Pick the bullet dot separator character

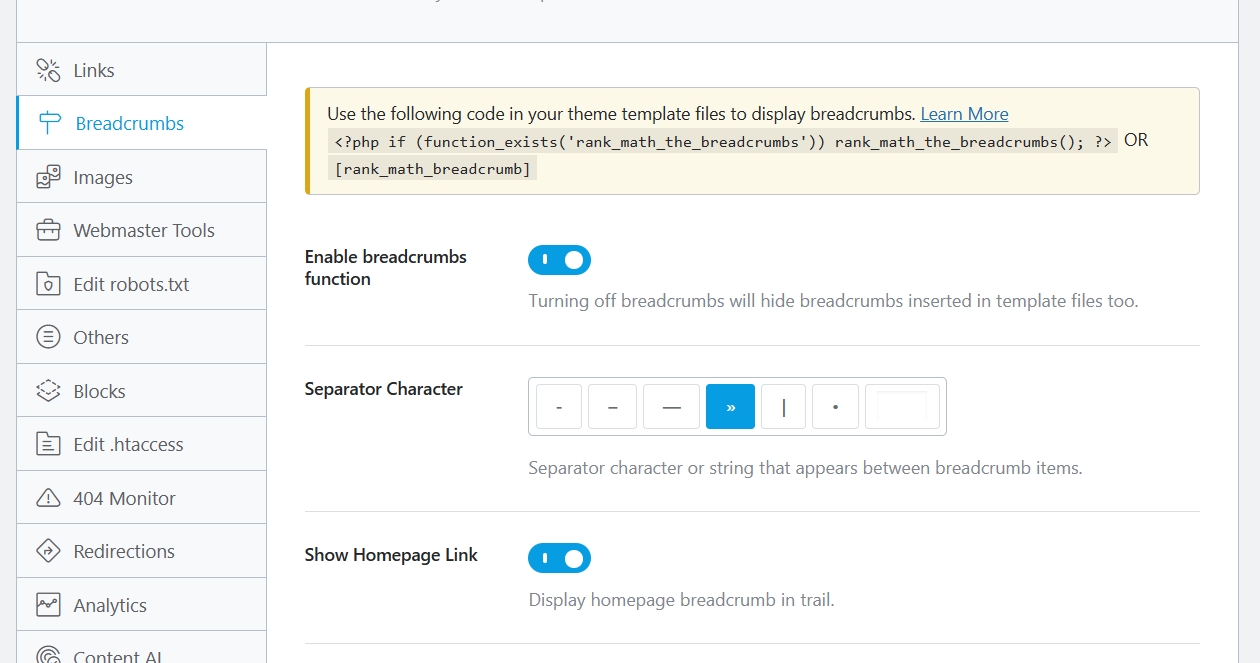pos(835,407)
